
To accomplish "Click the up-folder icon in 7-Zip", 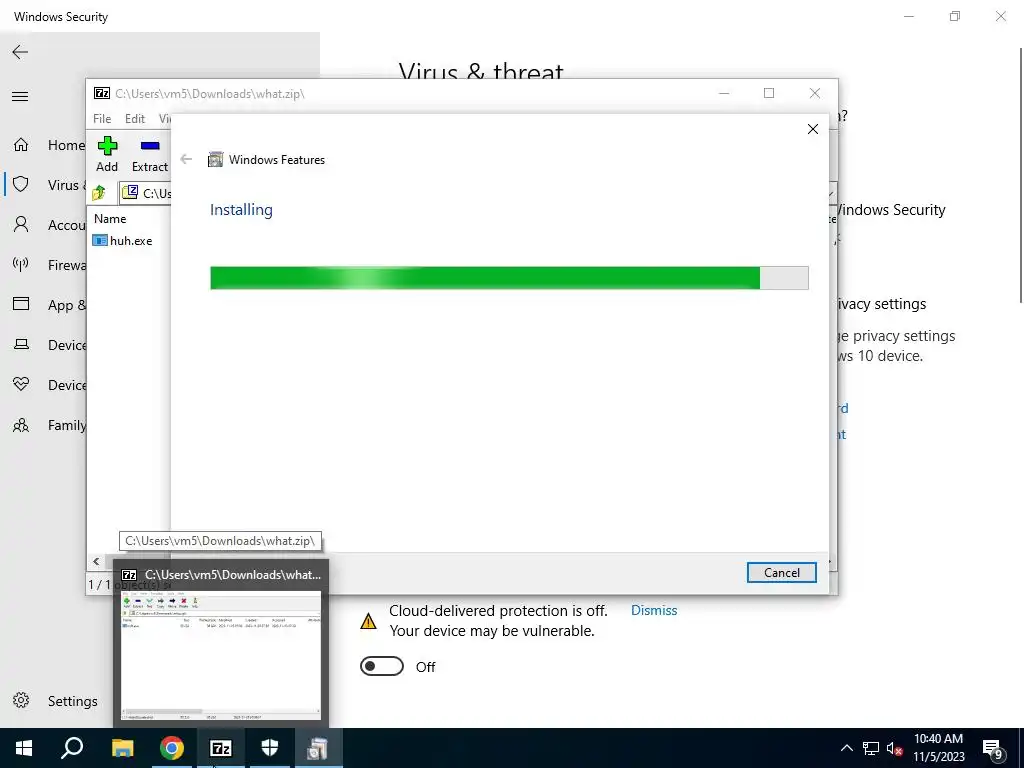I will [x=99, y=193].
